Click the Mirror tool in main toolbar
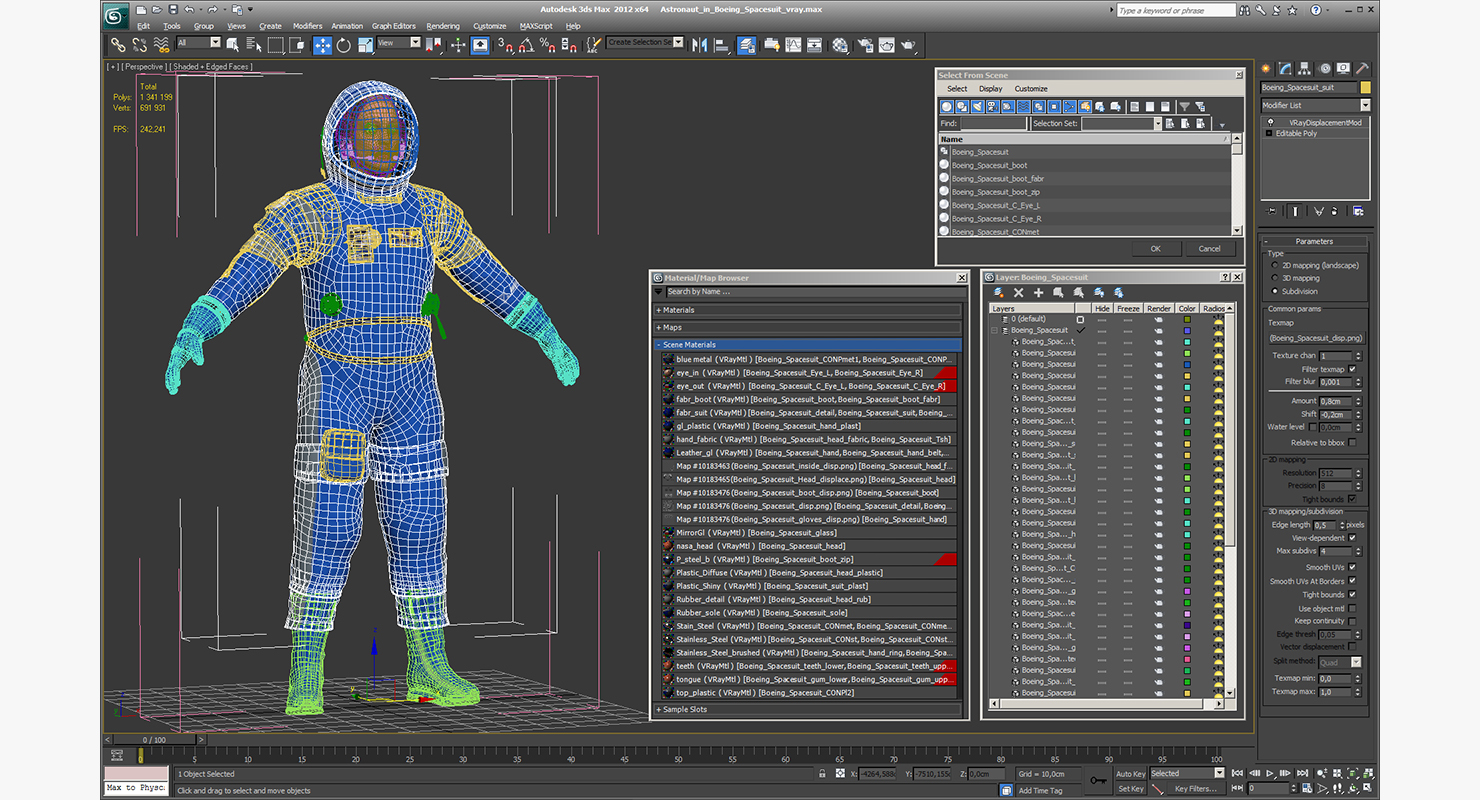This screenshot has height=800, width=1480. 699,45
